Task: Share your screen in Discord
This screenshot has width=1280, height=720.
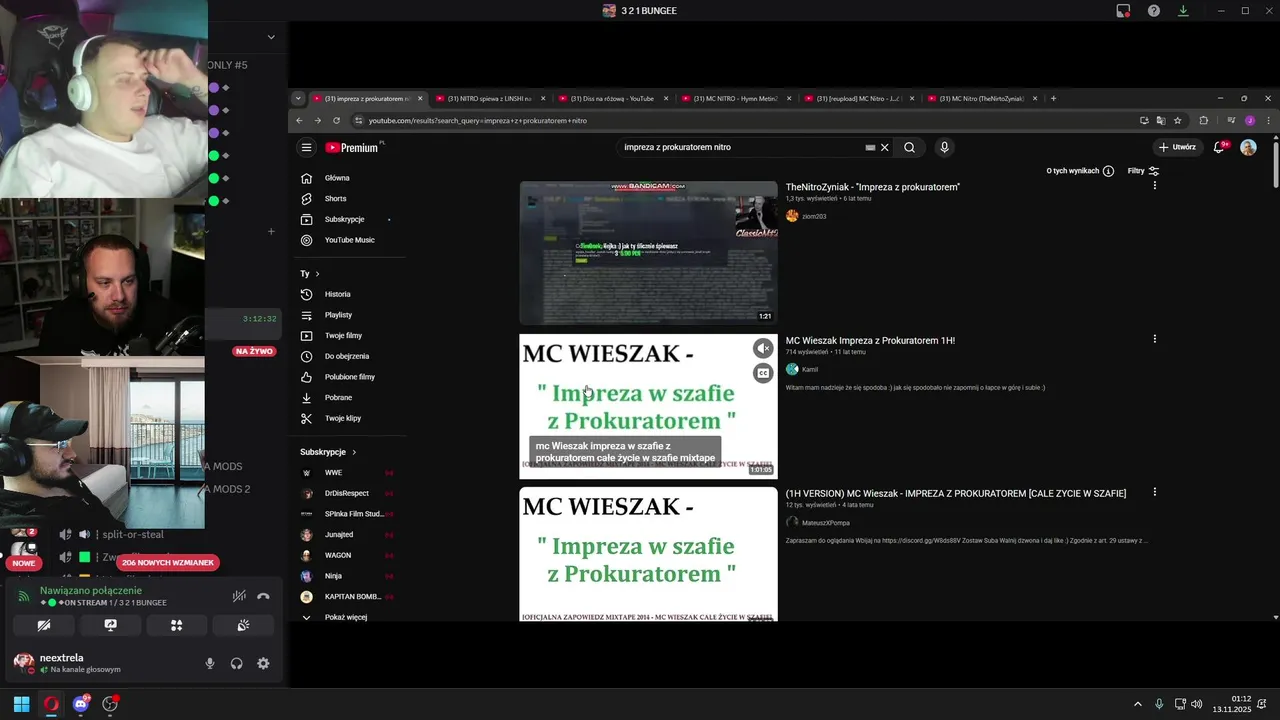Action: coord(110,625)
